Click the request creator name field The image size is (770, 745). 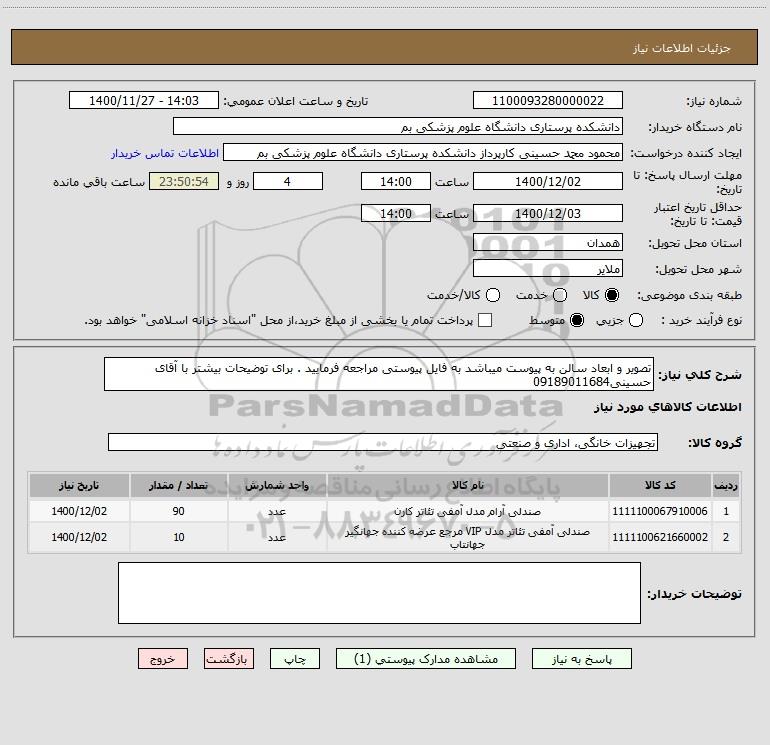click(423, 152)
